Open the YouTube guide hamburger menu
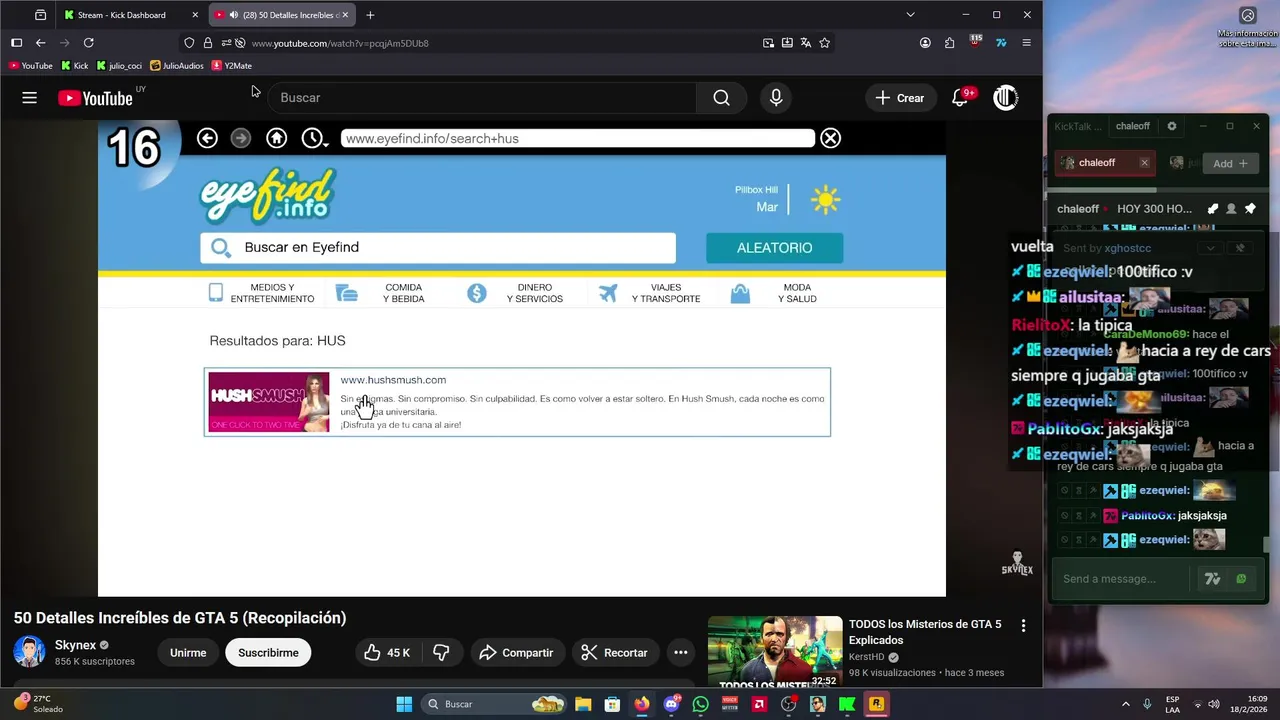1280x720 pixels. 29,98
